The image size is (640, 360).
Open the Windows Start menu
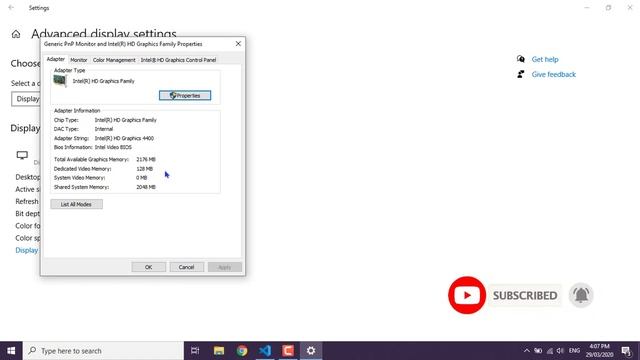pyautogui.click(x=11, y=351)
